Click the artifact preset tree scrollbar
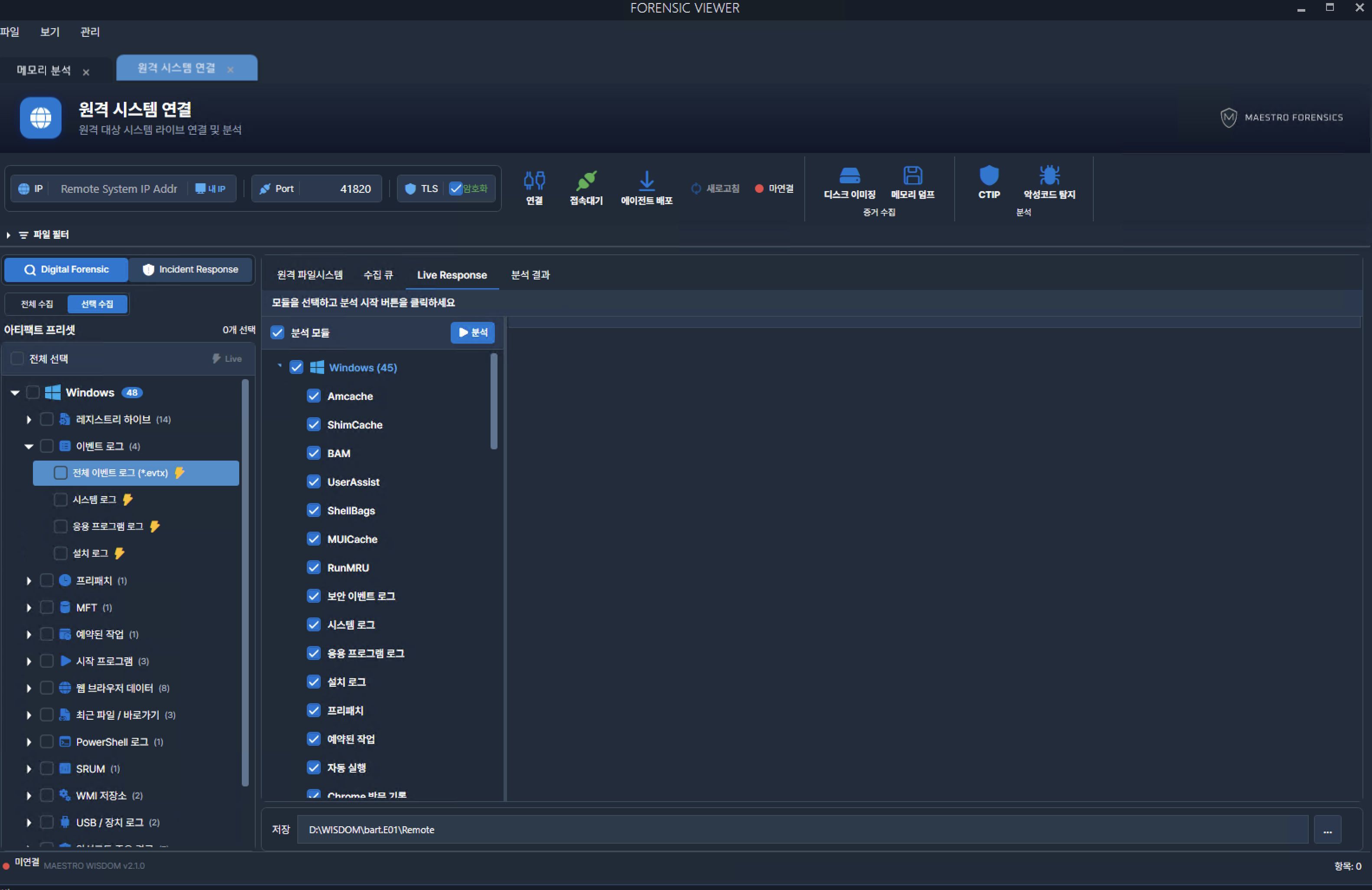The height and width of the screenshot is (890, 1372). tap(245, 582)
